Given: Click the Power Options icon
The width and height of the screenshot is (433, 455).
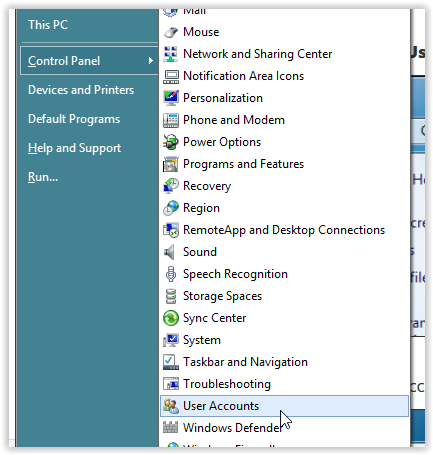Looking at the screenshot, I should [x=171, y=142].
